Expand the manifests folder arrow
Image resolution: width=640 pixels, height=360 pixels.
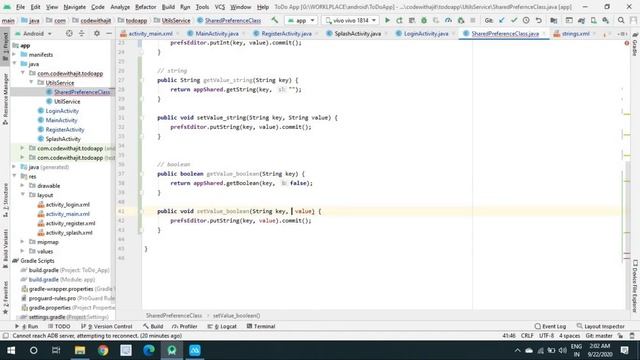(x=15, y=54)
